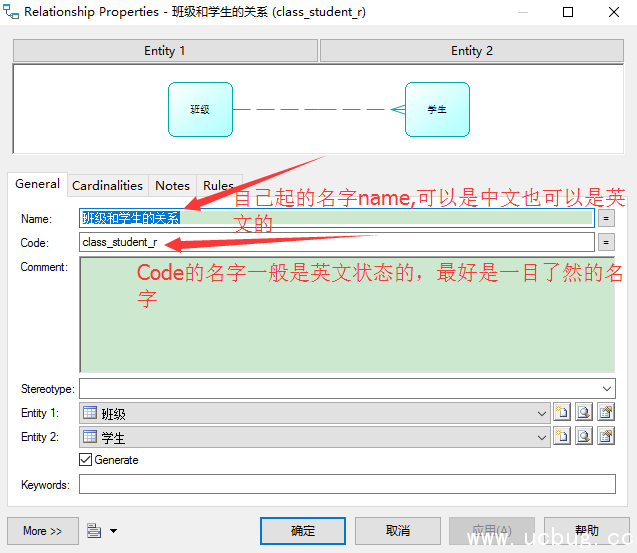Expand the Stereotype dropdown
This screenshot has width=637, height=553.
tap(607, 389)
